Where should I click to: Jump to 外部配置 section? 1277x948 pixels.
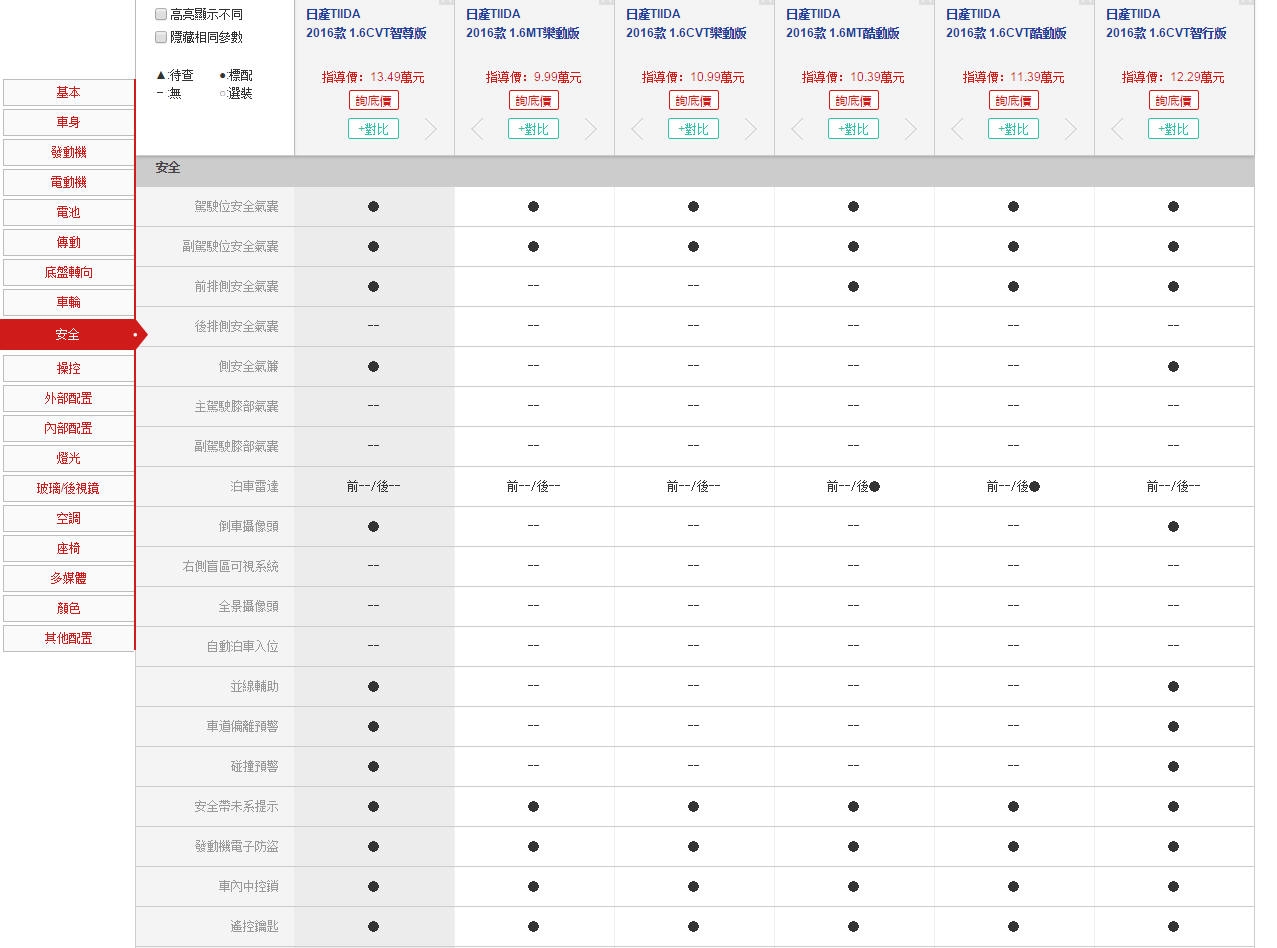(68, 398)
